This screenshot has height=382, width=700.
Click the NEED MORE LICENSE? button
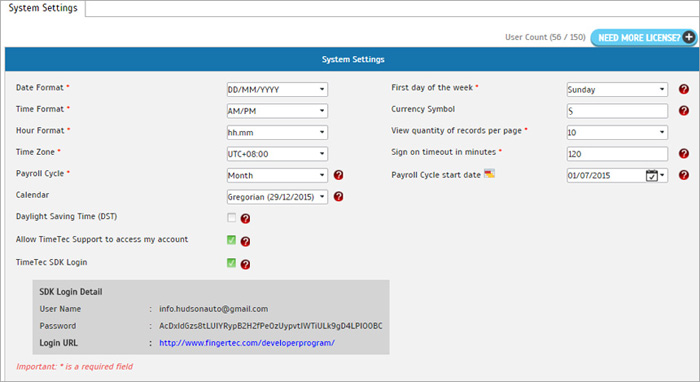tap(644, 37)
